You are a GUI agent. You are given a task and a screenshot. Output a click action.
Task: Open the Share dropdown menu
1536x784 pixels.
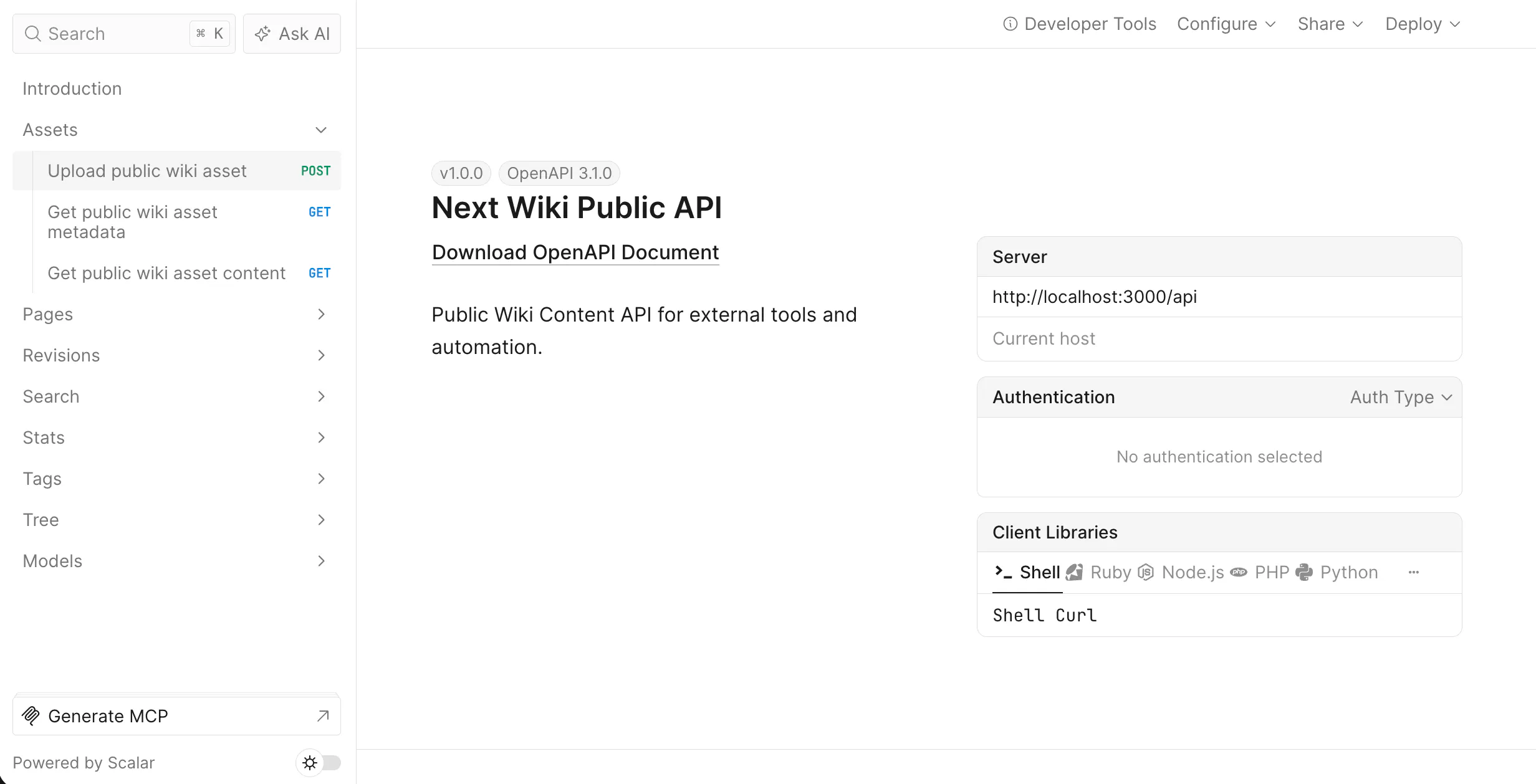pyautogui.click(x=1330, y=24)
